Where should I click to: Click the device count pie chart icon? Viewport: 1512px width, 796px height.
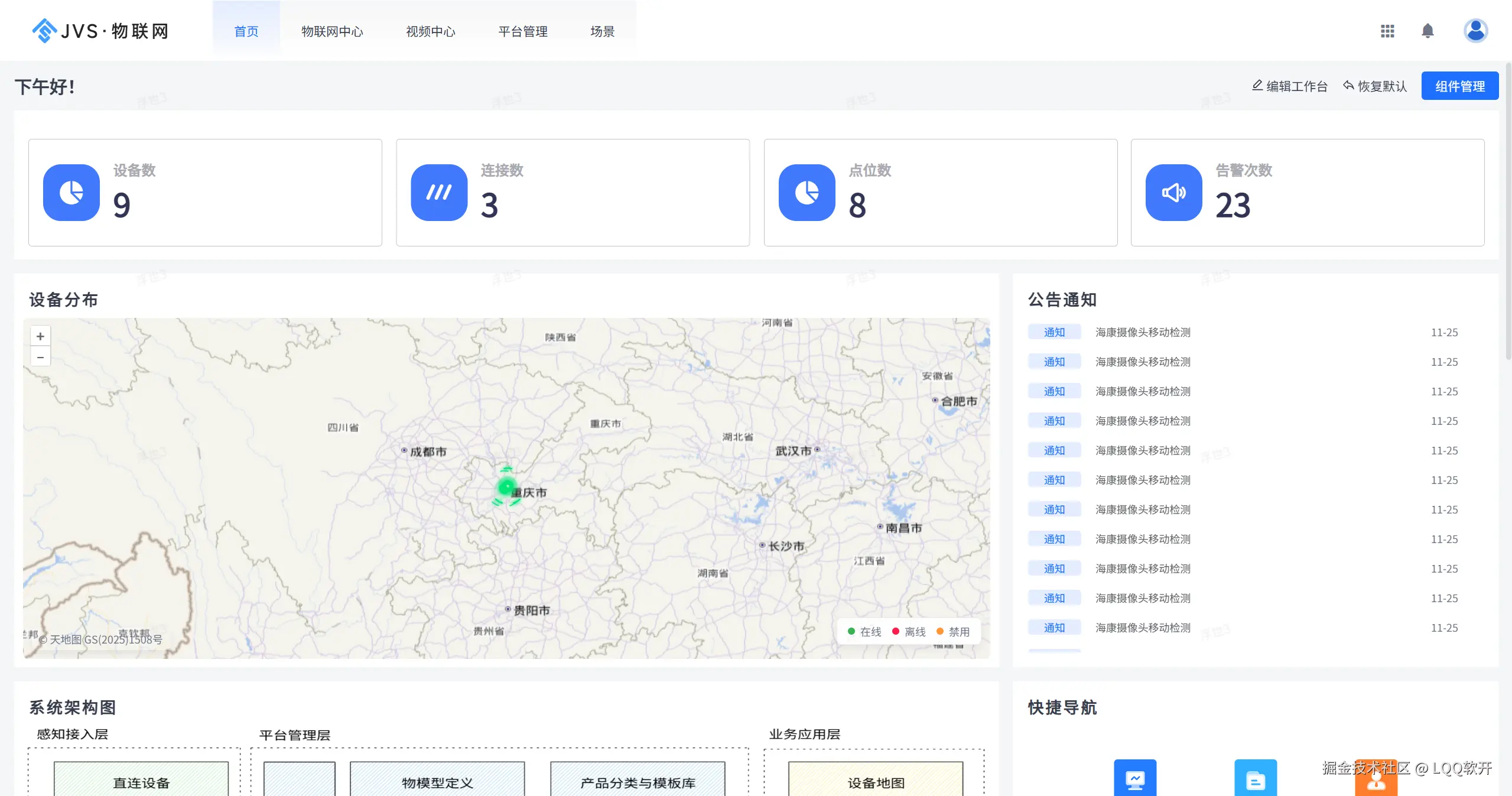[x=71, y=193]
